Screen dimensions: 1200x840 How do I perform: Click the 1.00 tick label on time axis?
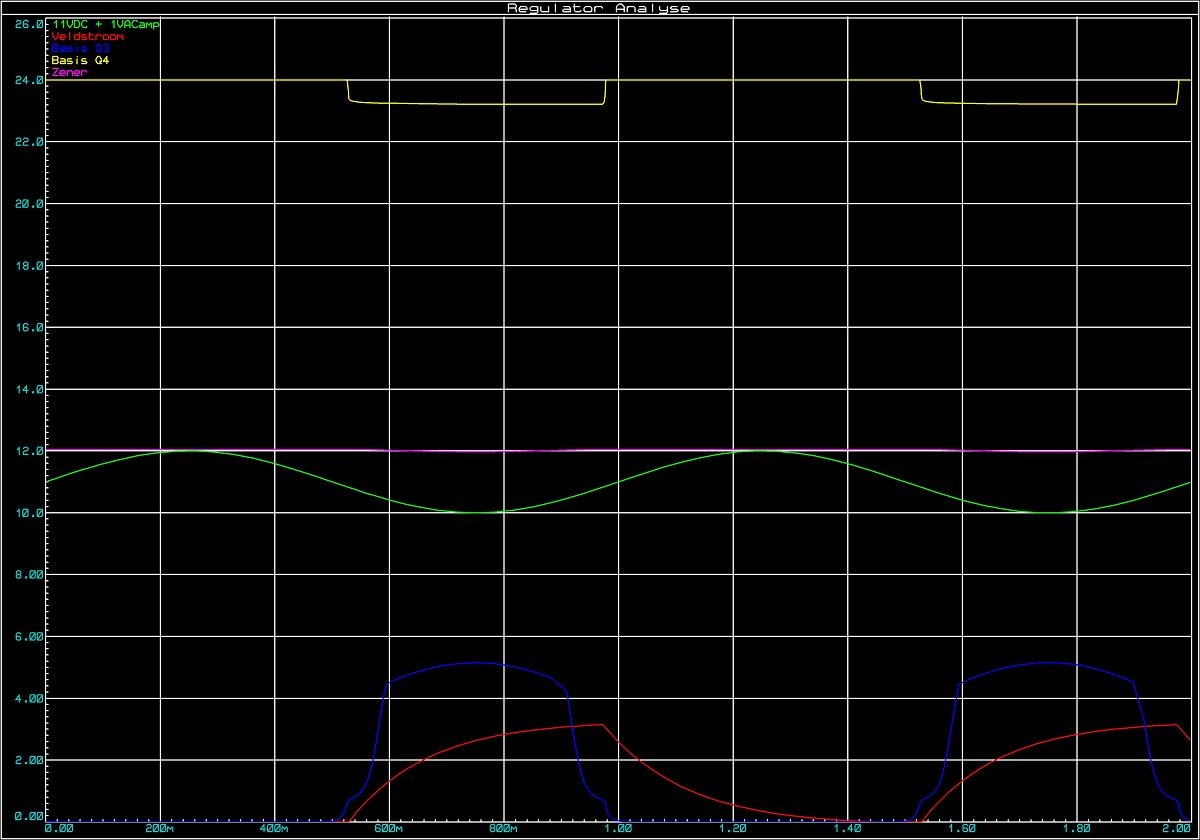point(619,829)
